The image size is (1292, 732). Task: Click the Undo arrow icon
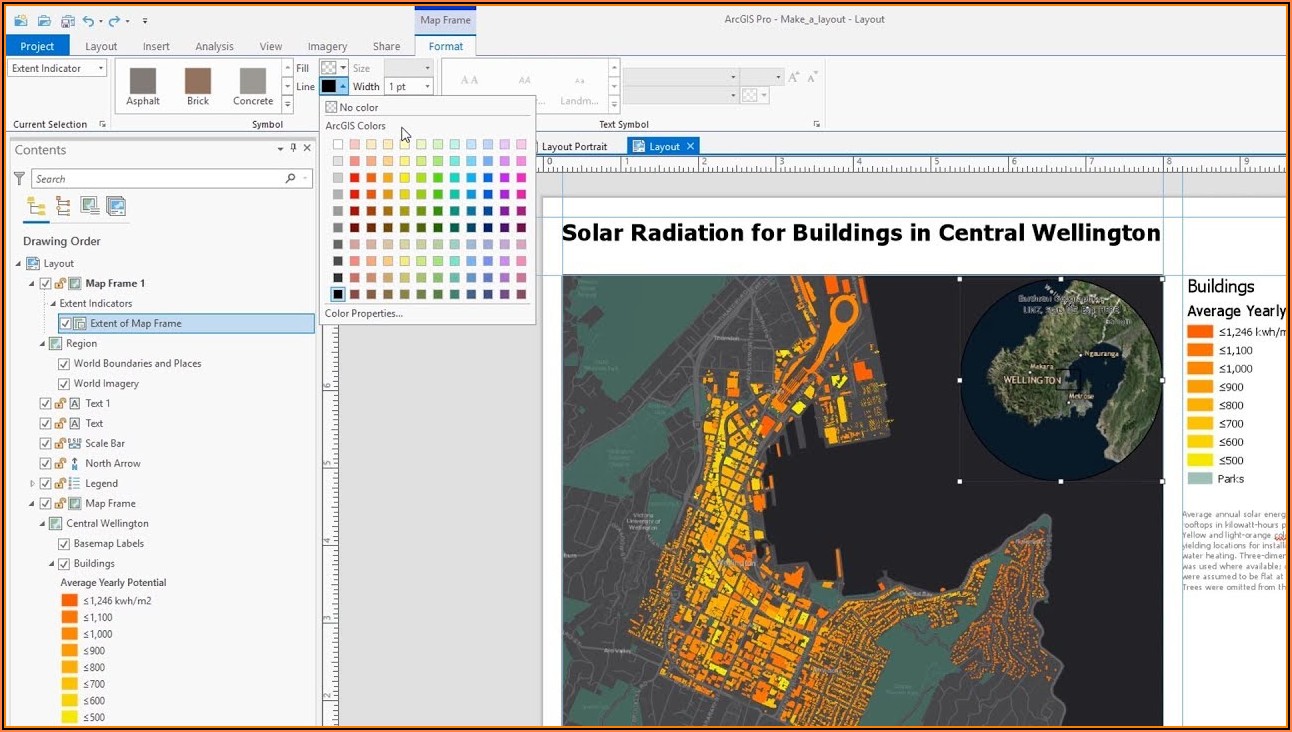[89, 20]
